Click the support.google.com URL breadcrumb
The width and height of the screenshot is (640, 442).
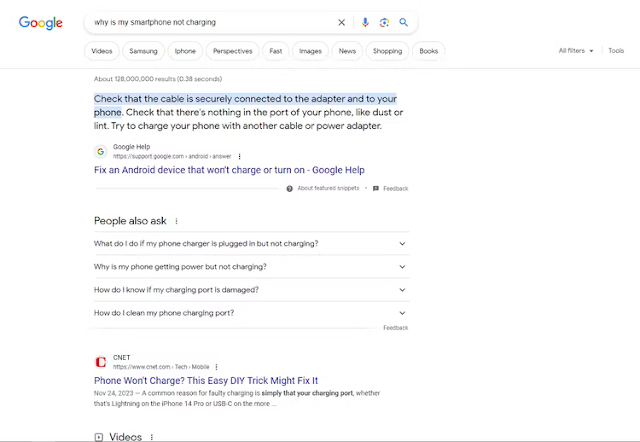[172, 156]
